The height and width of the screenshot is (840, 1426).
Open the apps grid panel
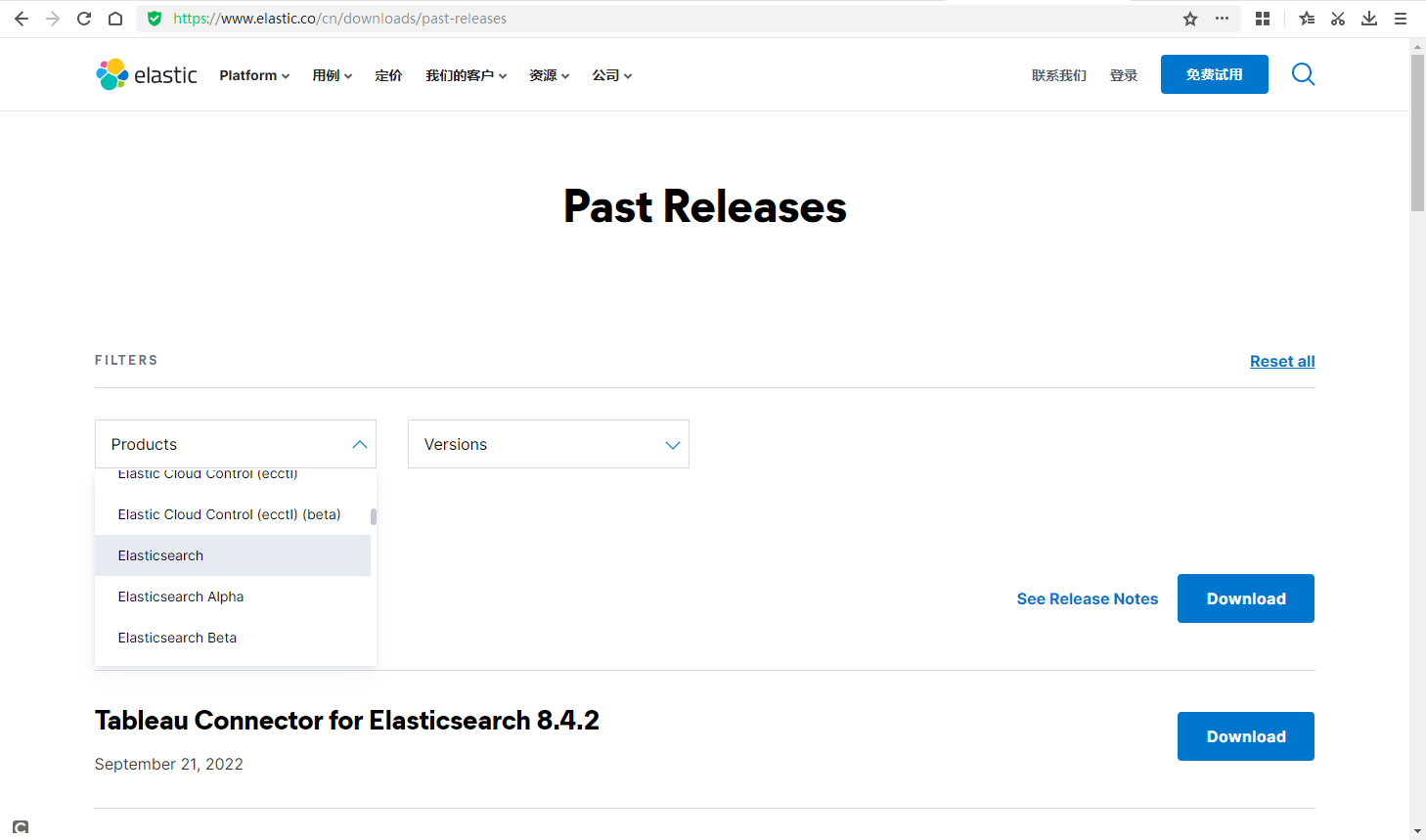1262,18
